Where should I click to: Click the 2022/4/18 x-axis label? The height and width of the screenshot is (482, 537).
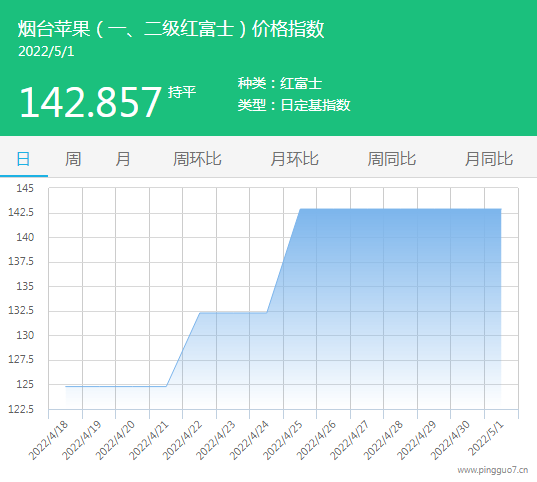pos(49,441)
